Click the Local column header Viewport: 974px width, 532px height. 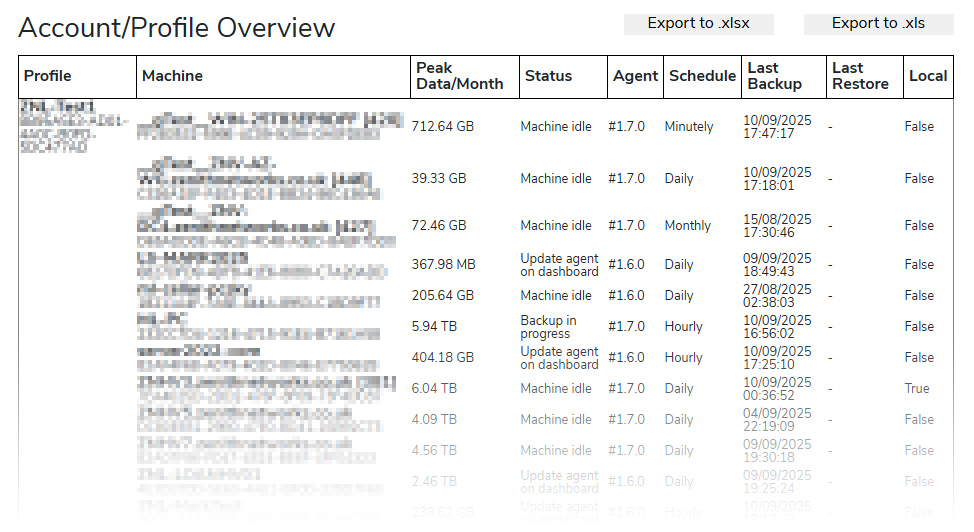pos(927,76)
